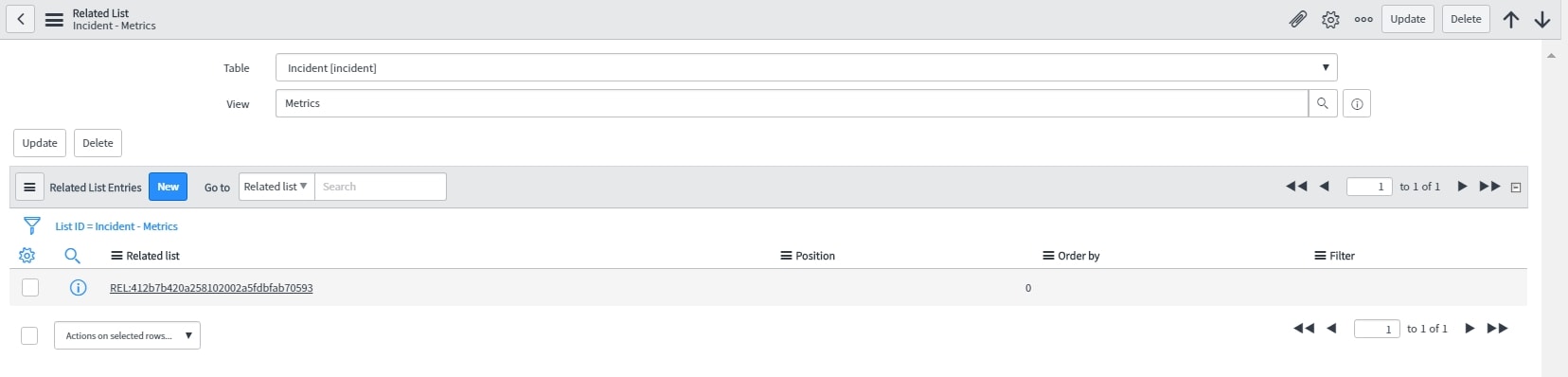This screenshot has height=377, width=1568.
Task: Open the Position column header menu
Action: (786, 256)
